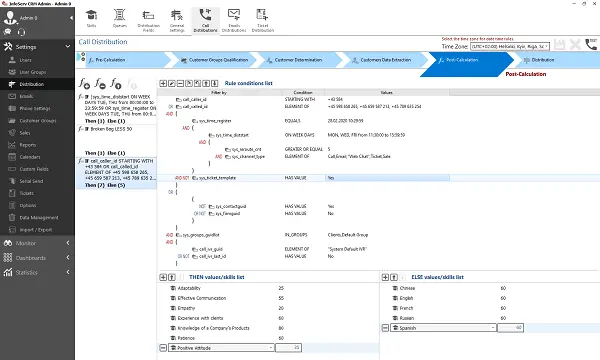Open Users in the sidebar
600x360 pixels.
point(37,60)
